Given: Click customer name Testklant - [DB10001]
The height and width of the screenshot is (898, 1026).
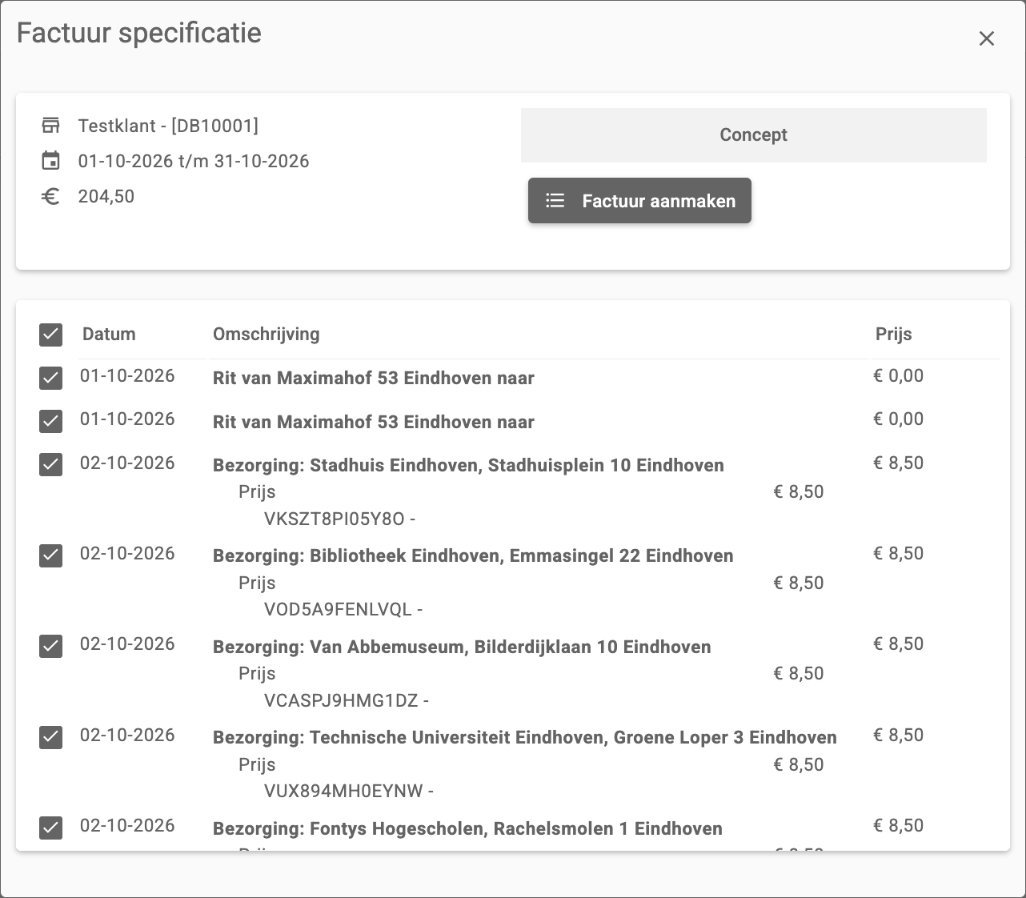Looking at the screenshot, I should (168, 126).
